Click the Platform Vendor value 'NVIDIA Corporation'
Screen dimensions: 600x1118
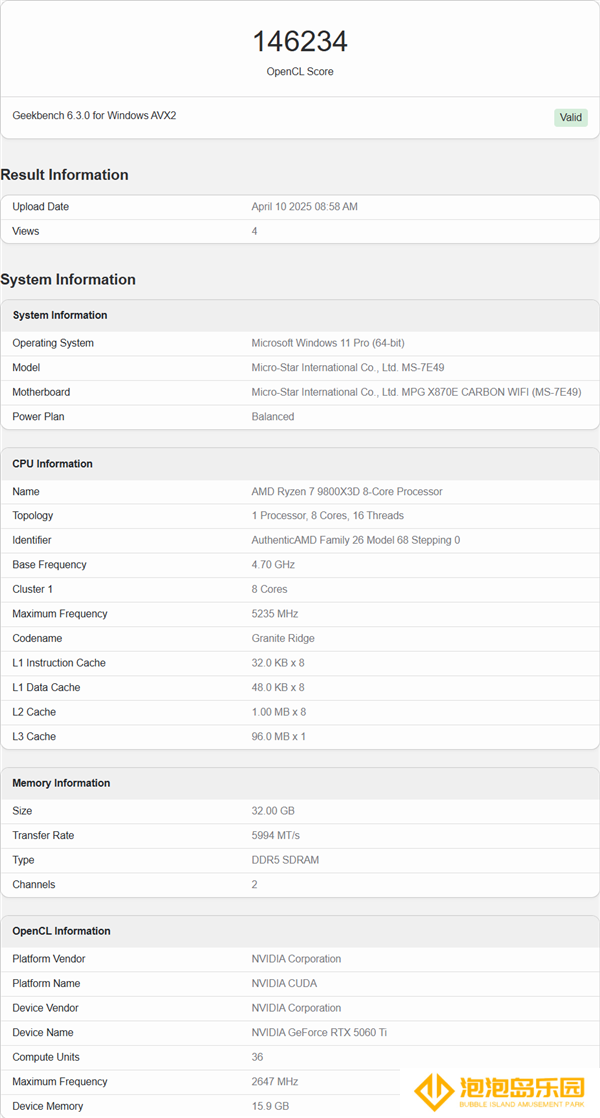pos(296,959)
